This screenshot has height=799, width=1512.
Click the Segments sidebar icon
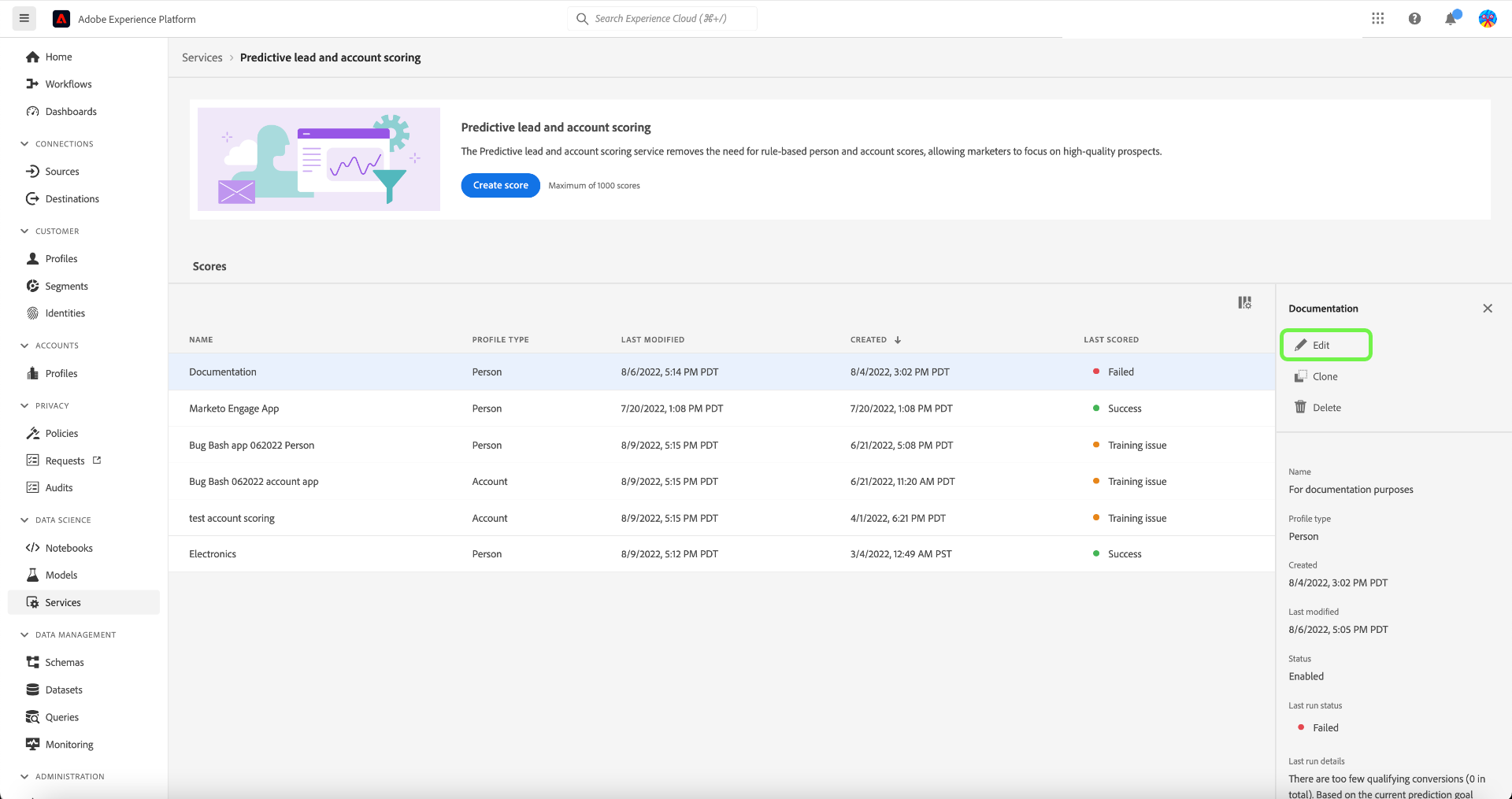click(x=32, y=287)
